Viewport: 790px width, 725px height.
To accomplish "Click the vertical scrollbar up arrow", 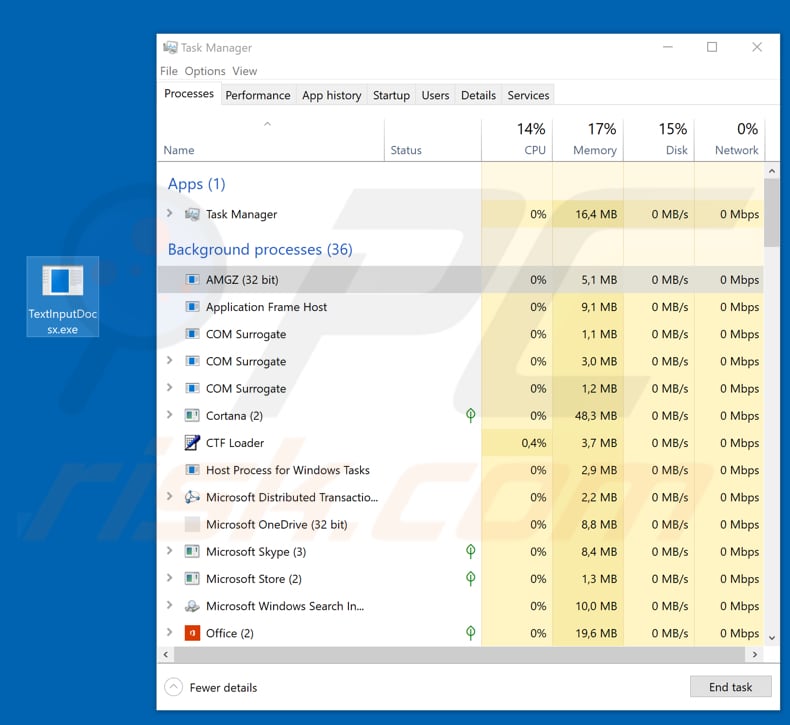I will click(772, 171).
